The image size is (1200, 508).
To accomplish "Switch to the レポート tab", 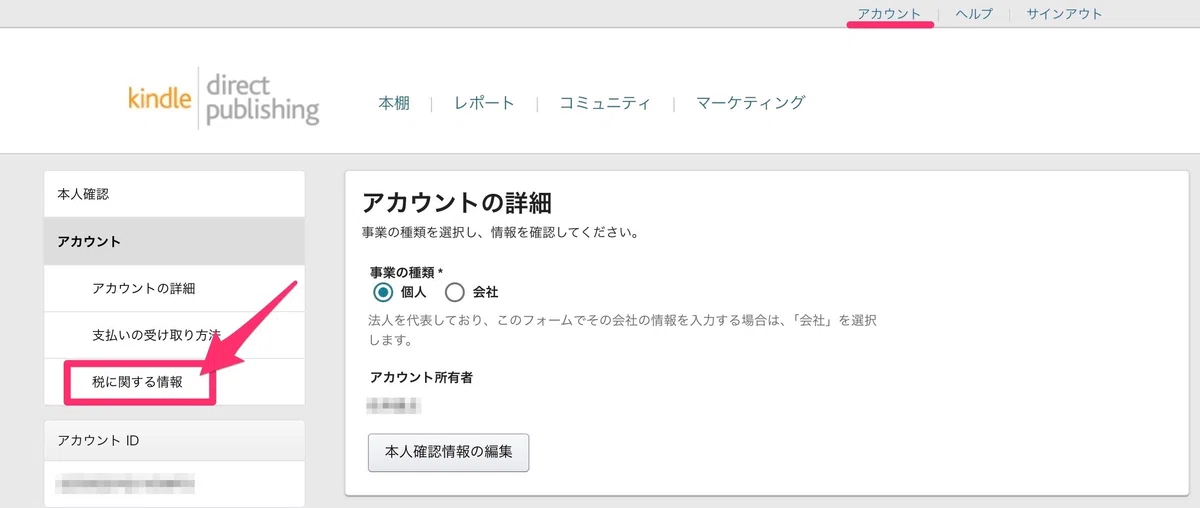I will (484, 103).
